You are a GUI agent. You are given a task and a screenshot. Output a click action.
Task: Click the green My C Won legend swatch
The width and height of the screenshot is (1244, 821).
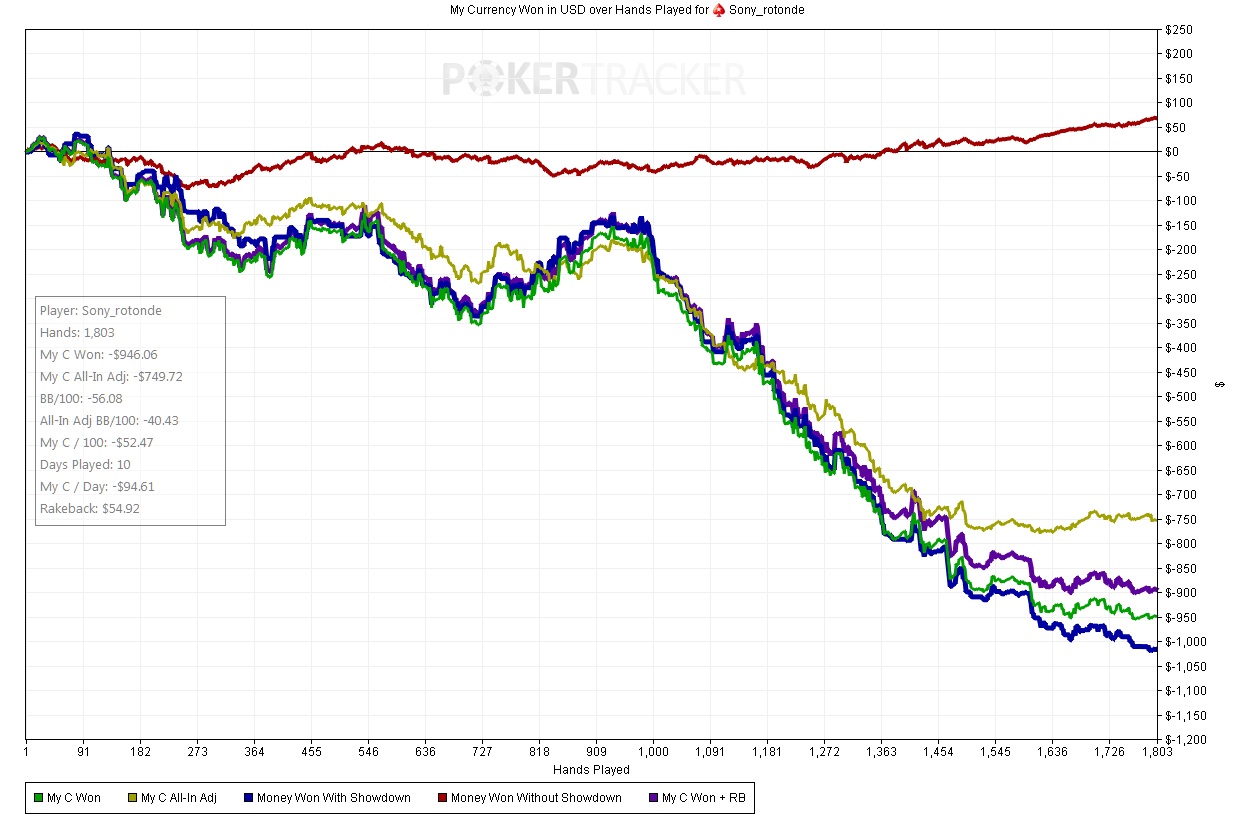[x=38, y=798]
